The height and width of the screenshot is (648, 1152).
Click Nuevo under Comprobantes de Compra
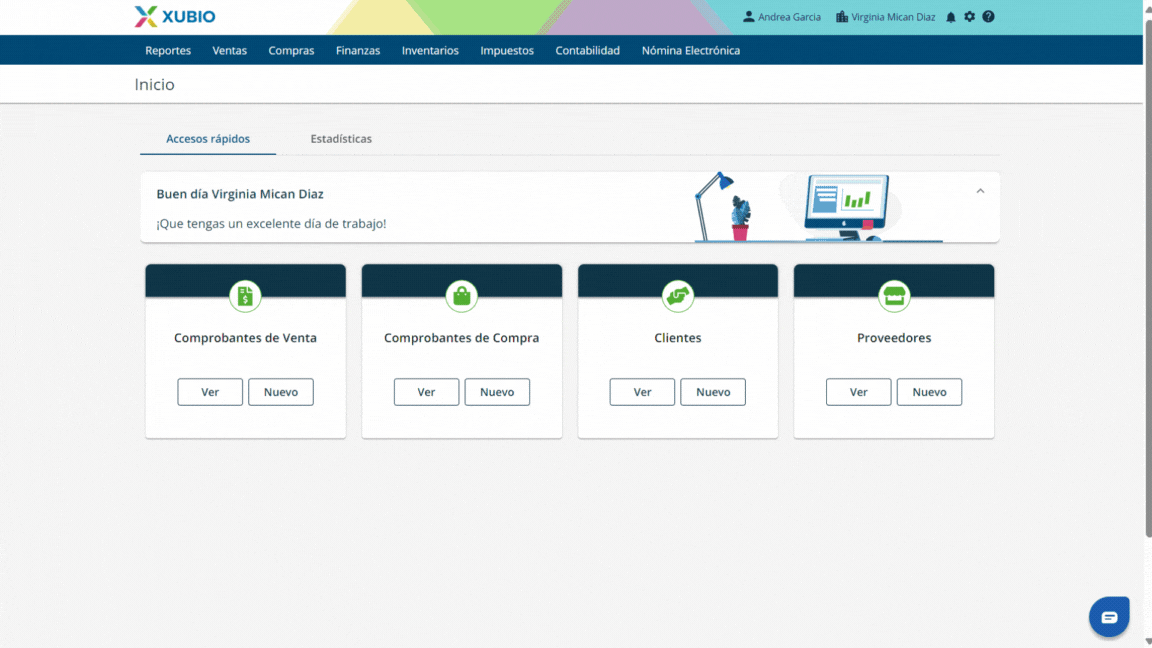coord(497,392)
